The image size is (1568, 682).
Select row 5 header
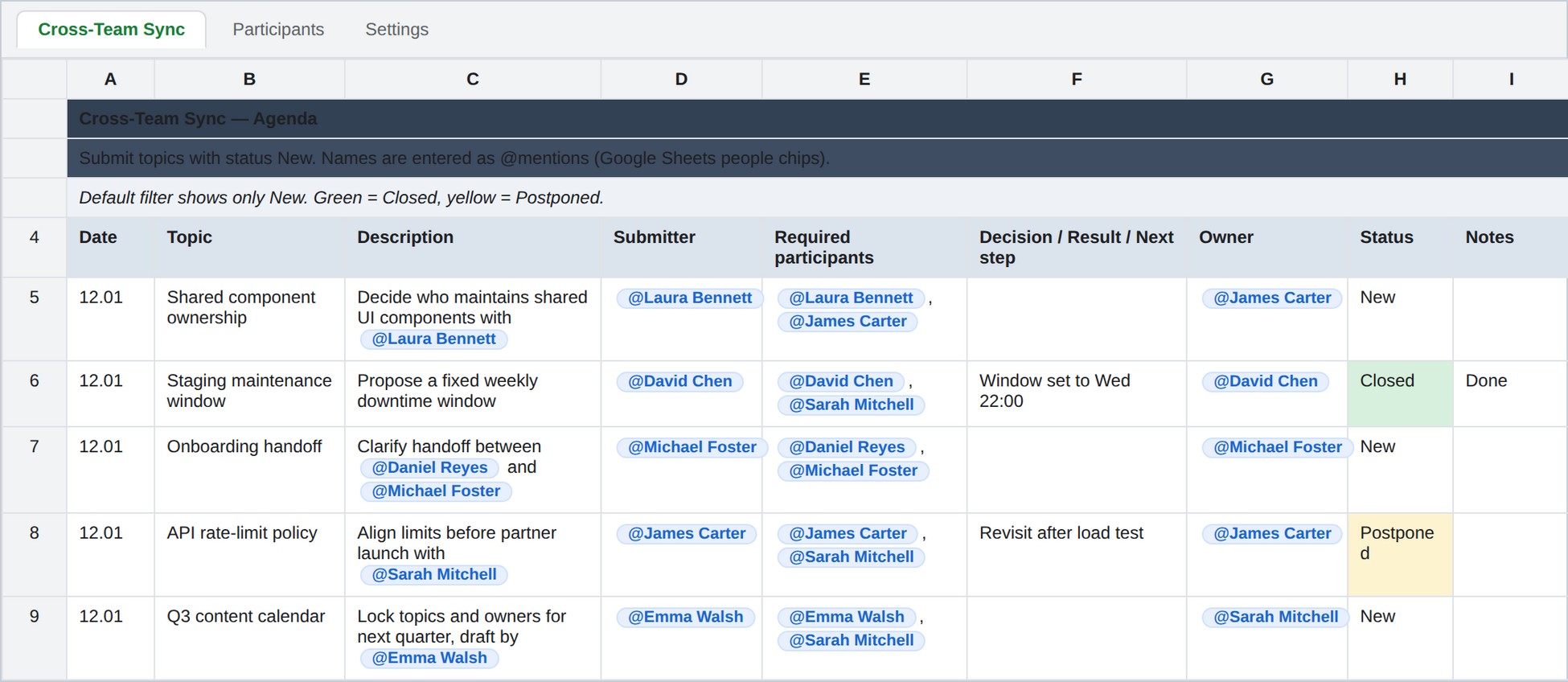[34, 319]
